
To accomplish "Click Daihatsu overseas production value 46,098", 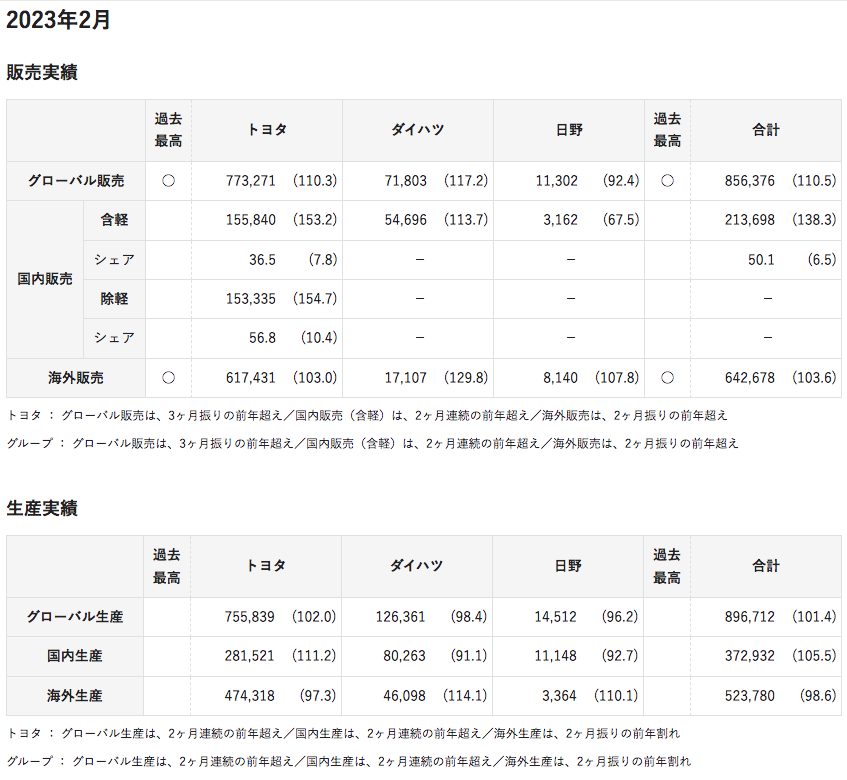I will [405, 695].
